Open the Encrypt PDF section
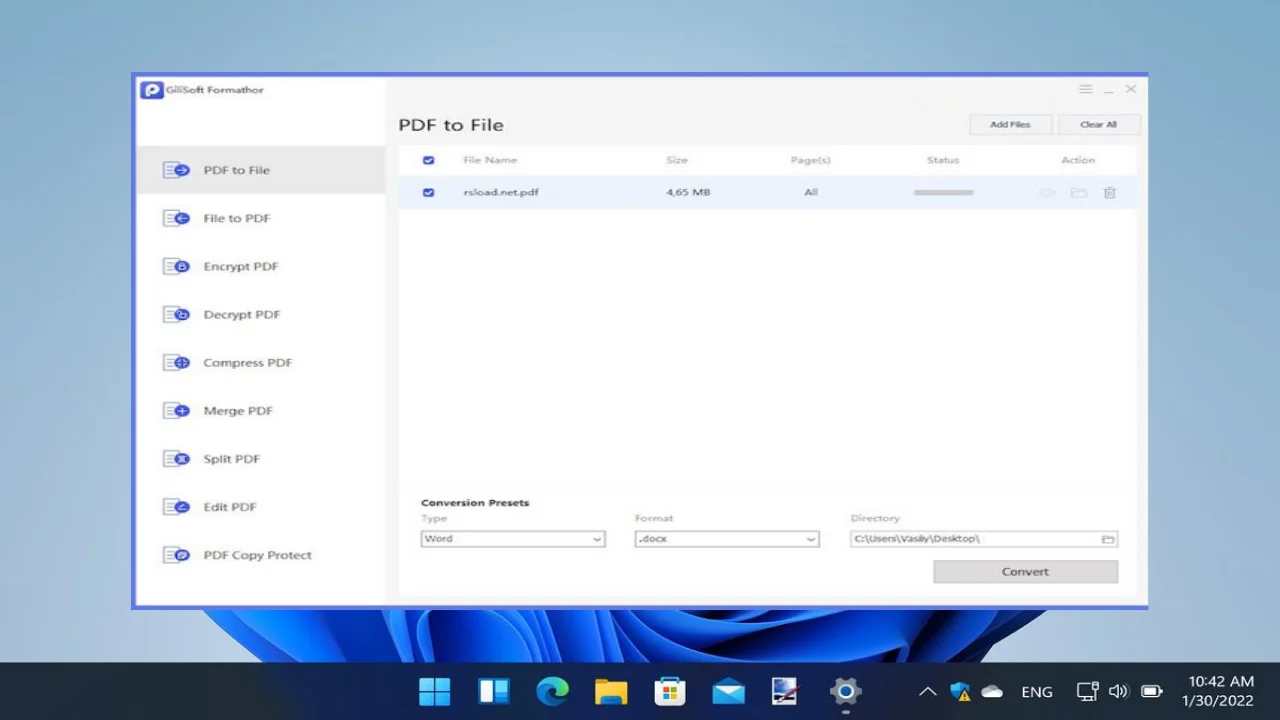Viewport: 1280px width, 720px height. point(260,266)
